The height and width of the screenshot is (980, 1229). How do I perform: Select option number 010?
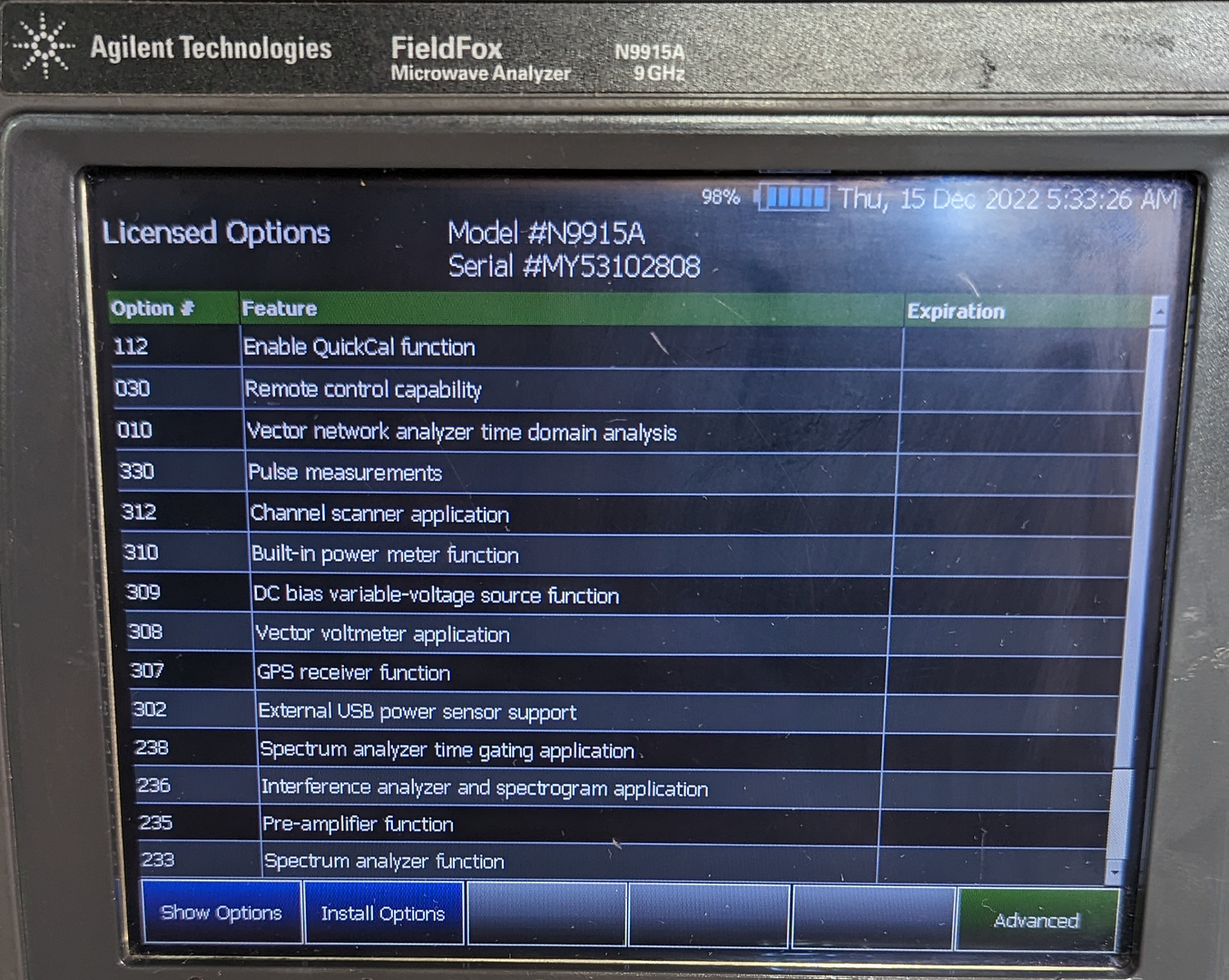(x=134, y=430)
